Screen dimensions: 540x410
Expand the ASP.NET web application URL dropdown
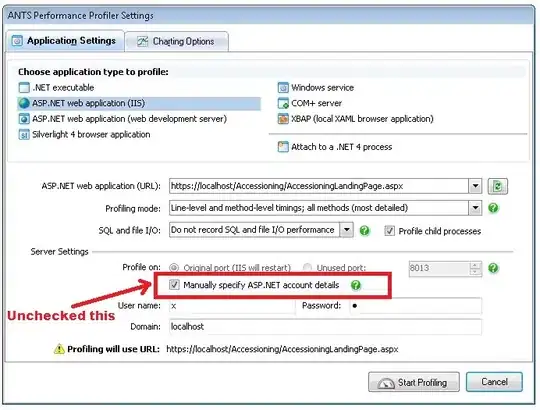tap(475, 186)
